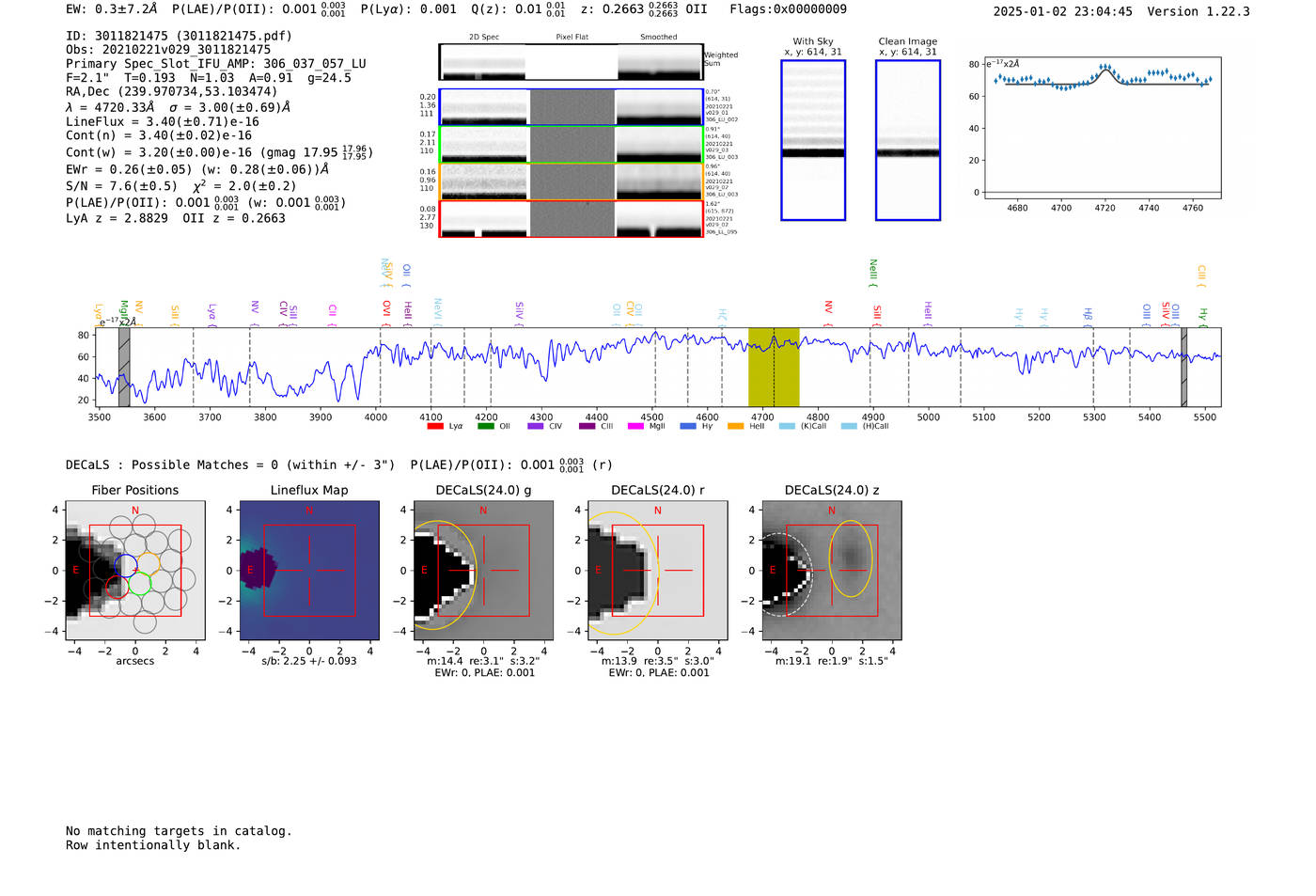The width and height of the screenshot is (1316, 896).
Task: Click the 2D Spec column header
Action: pos(484,38)
